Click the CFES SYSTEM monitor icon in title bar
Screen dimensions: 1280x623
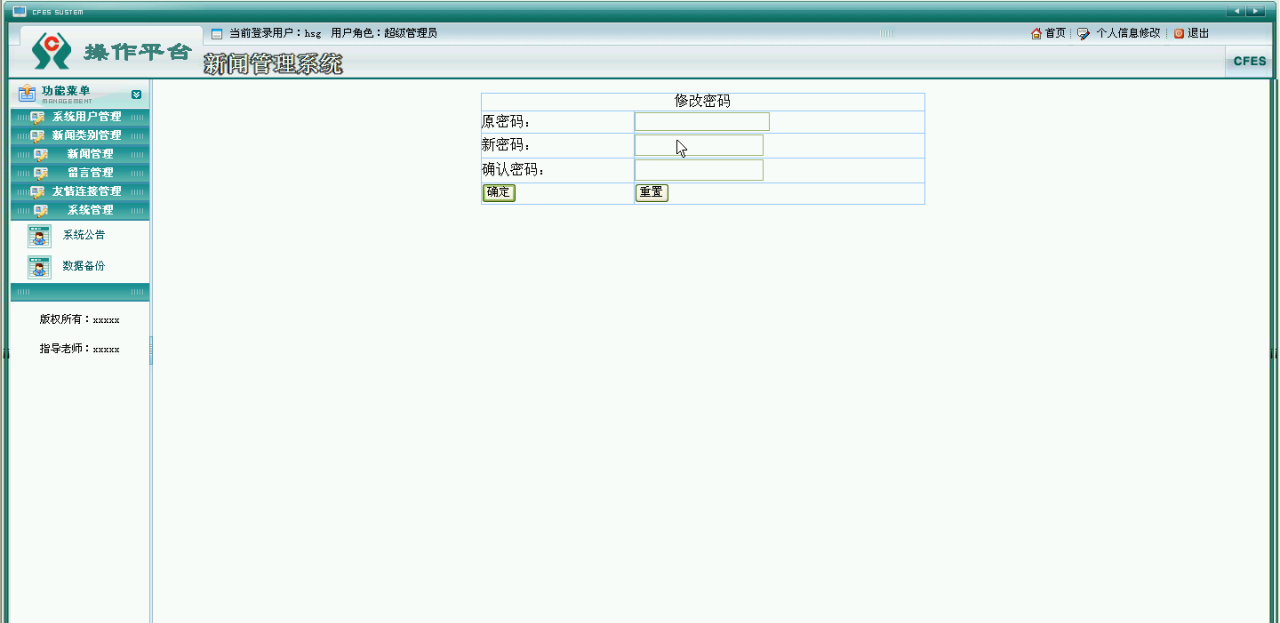(19, 11)
